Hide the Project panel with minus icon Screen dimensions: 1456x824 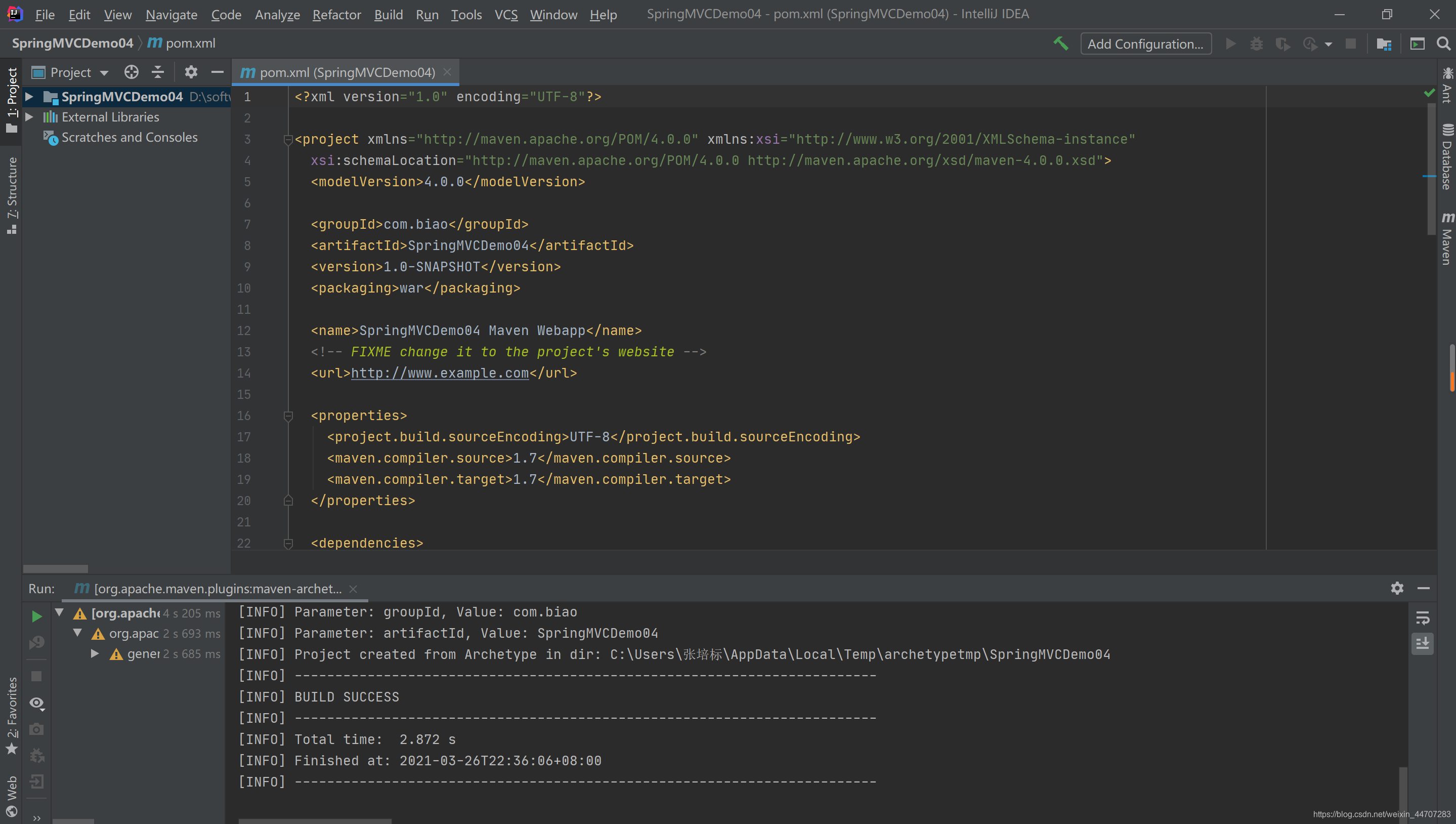[x=217, y=72]
